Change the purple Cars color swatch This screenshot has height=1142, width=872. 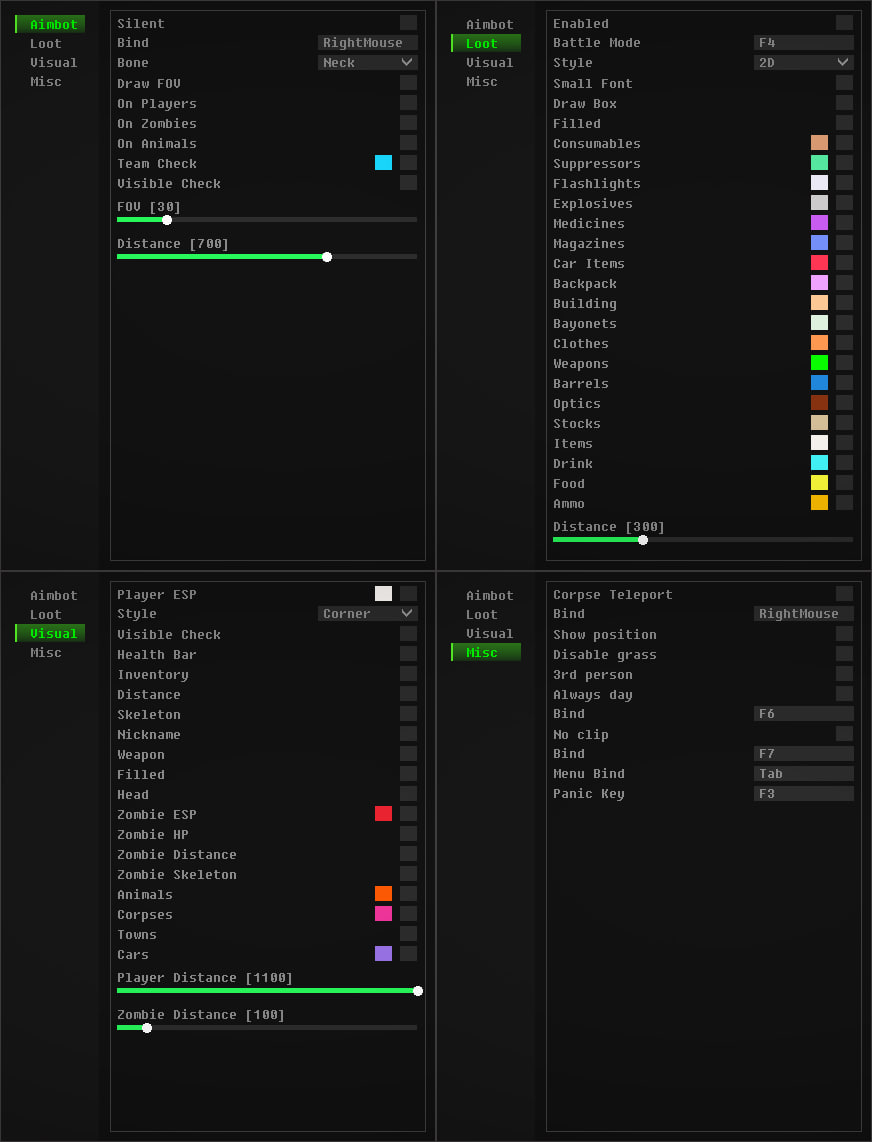[x=383, y=954]
